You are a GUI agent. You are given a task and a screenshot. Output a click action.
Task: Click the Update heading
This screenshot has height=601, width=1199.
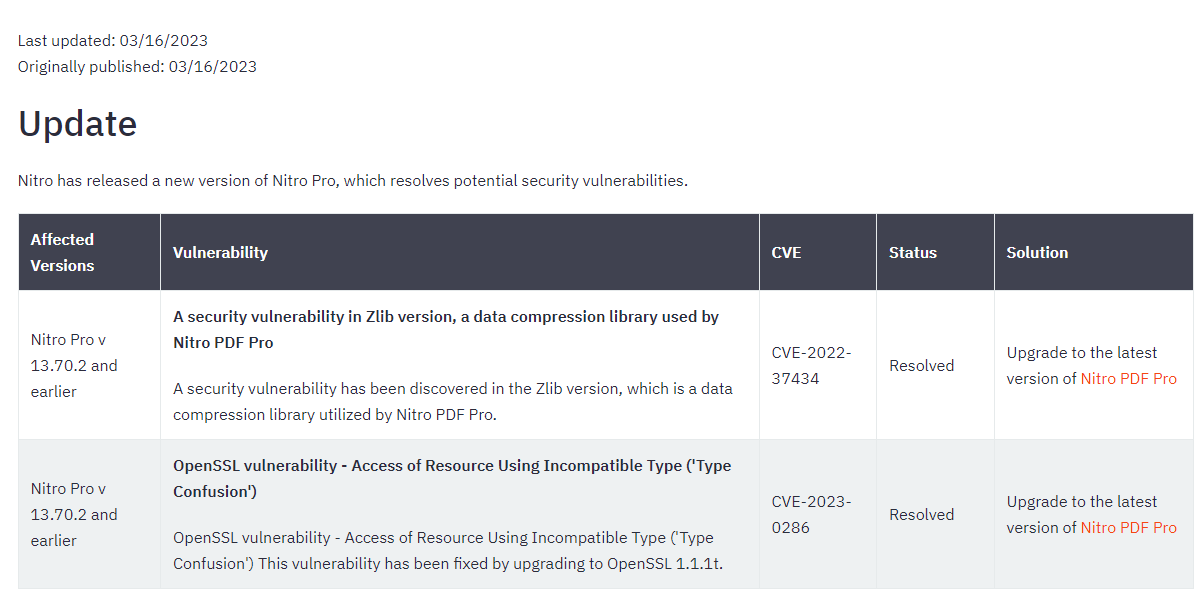[77, 124]
